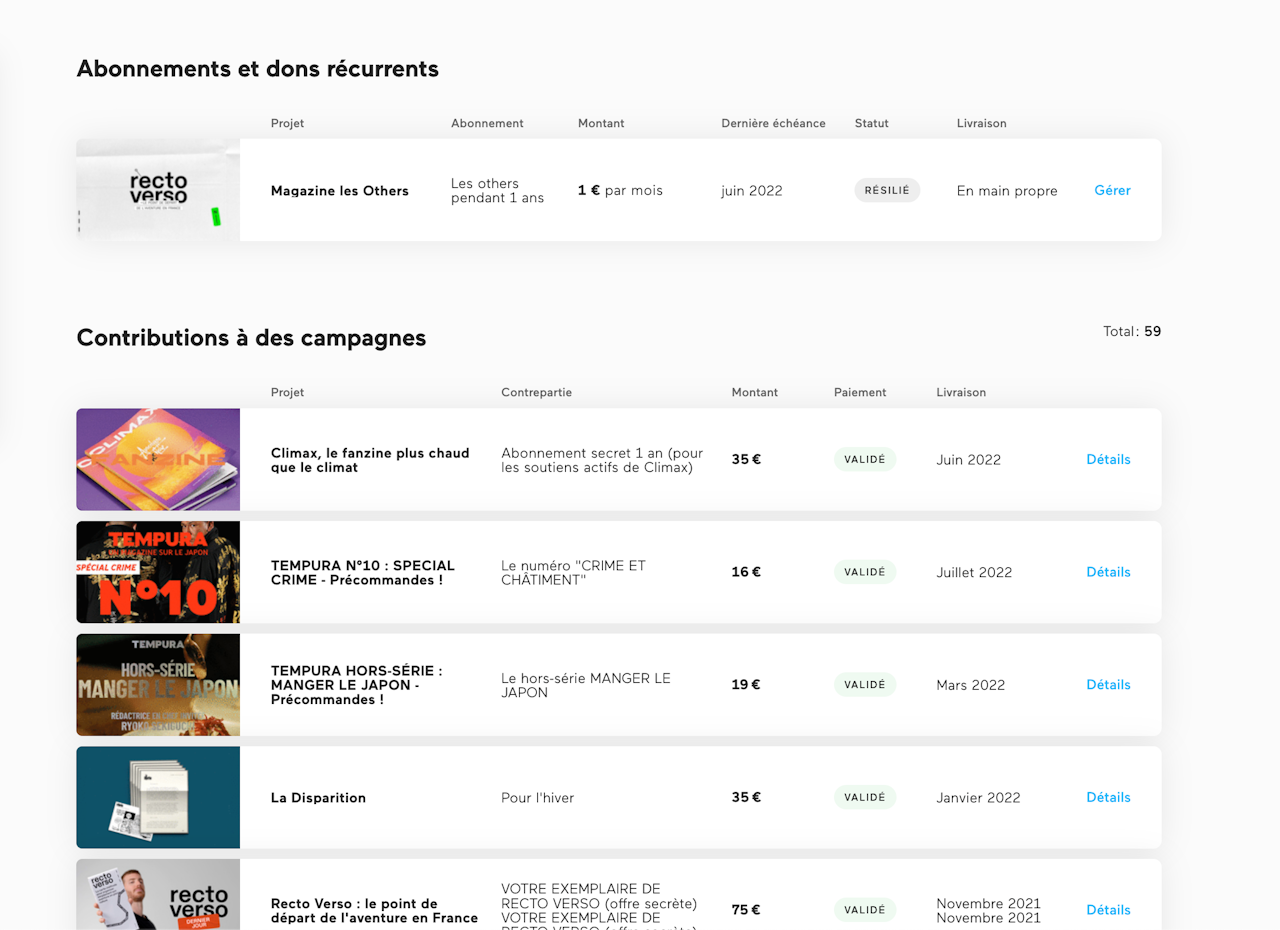Click the reward Le numéro "CRIME ET CHÂTIMENT"
The height and width of the screenshot is (930, 1280).
(573, 572)
